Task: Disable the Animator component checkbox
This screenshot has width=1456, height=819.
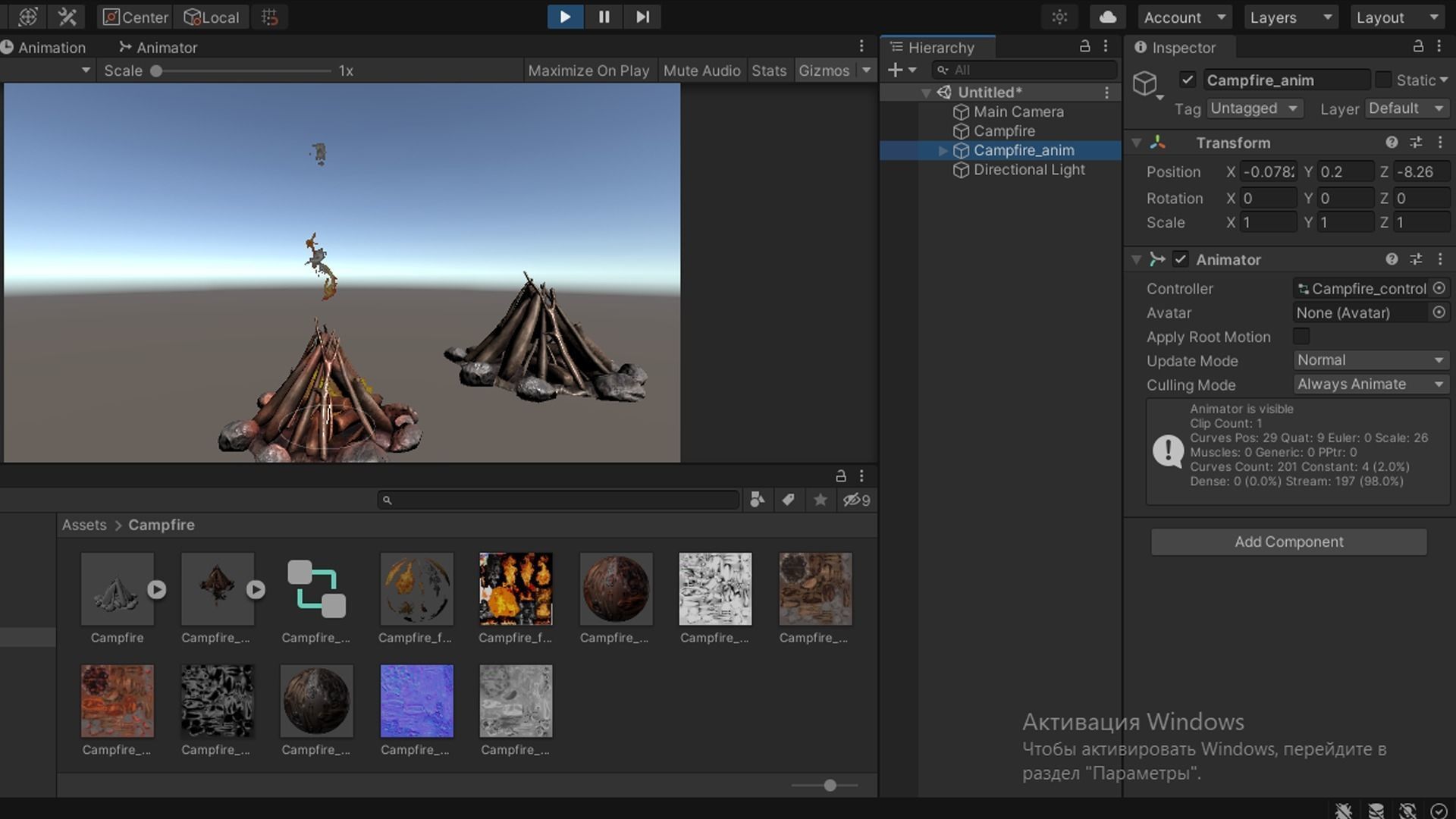Action: [1180, 259]
